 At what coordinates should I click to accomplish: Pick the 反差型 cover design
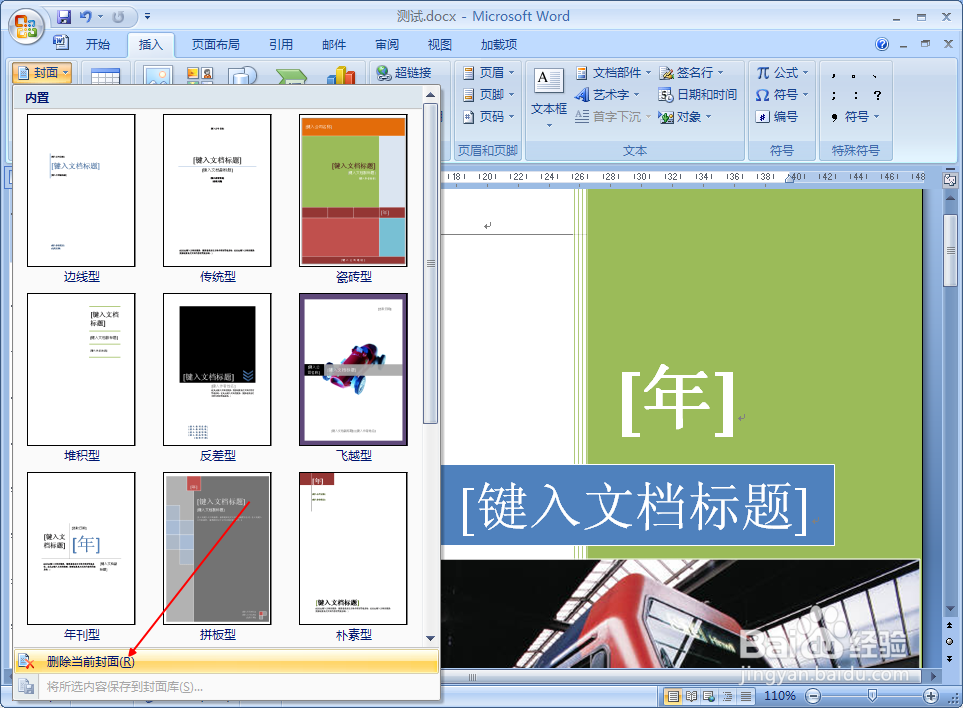pyautogui.click(x=217, y=370)
